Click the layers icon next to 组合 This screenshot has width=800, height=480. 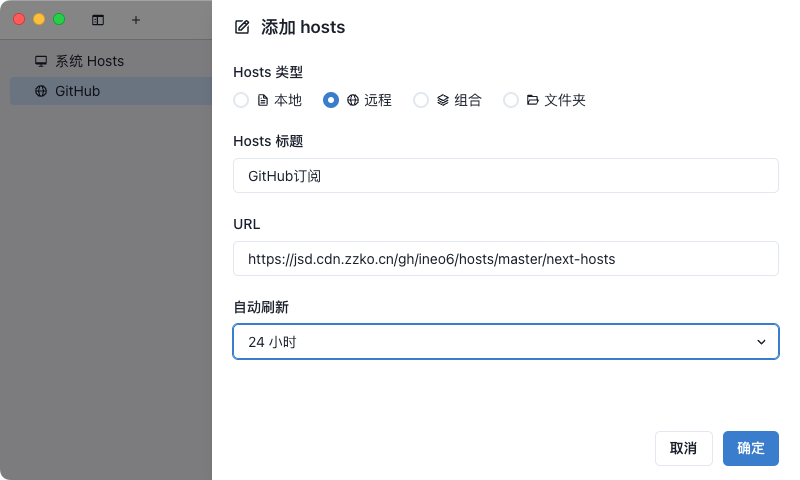[443, 100]
